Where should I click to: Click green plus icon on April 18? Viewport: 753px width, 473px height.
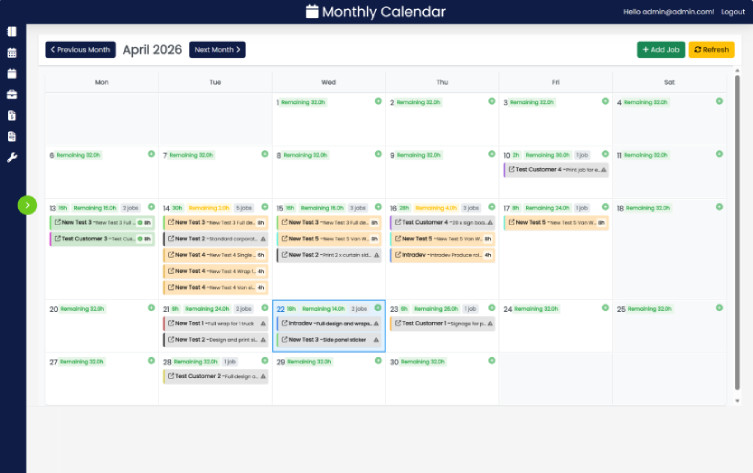719,208
